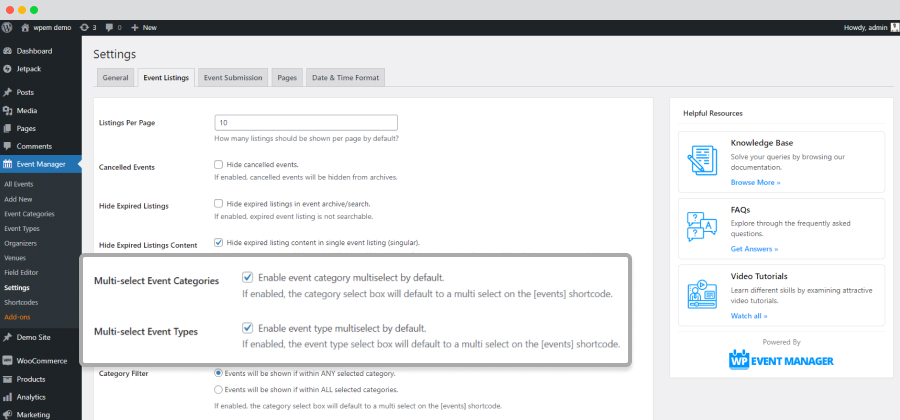Open Shortcodes submenu item

coord(20,302)
